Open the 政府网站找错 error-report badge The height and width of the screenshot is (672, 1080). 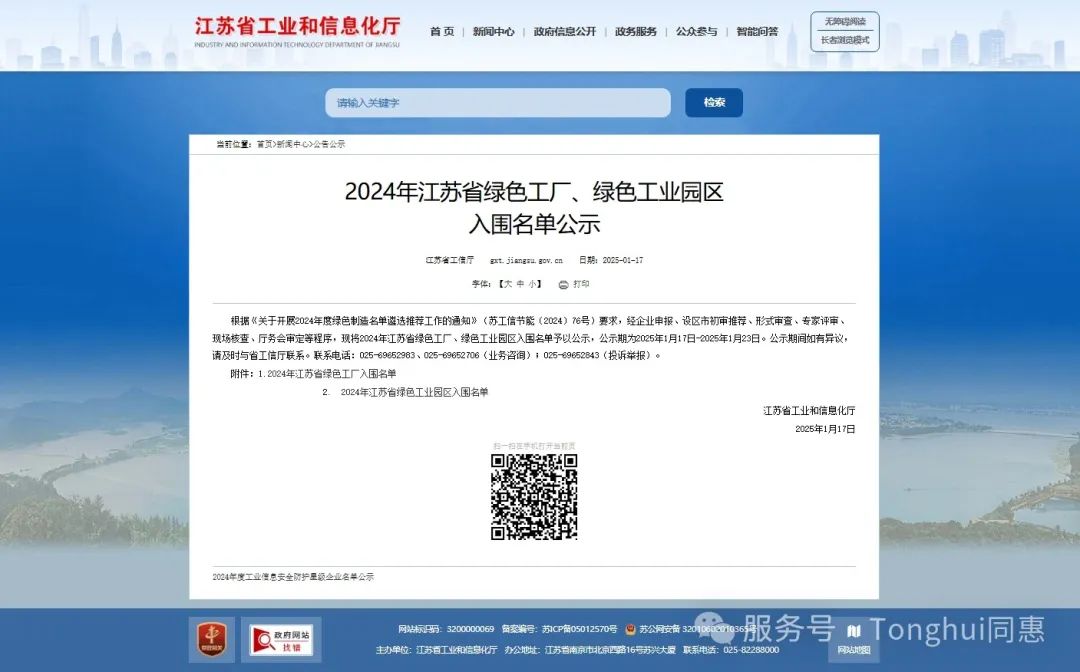pyautogui.click(x=281, y=639)
